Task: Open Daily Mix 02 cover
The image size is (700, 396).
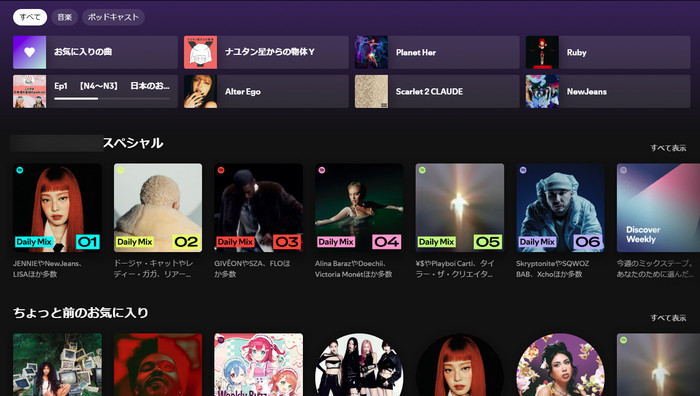Action: [x=158, y=208]
